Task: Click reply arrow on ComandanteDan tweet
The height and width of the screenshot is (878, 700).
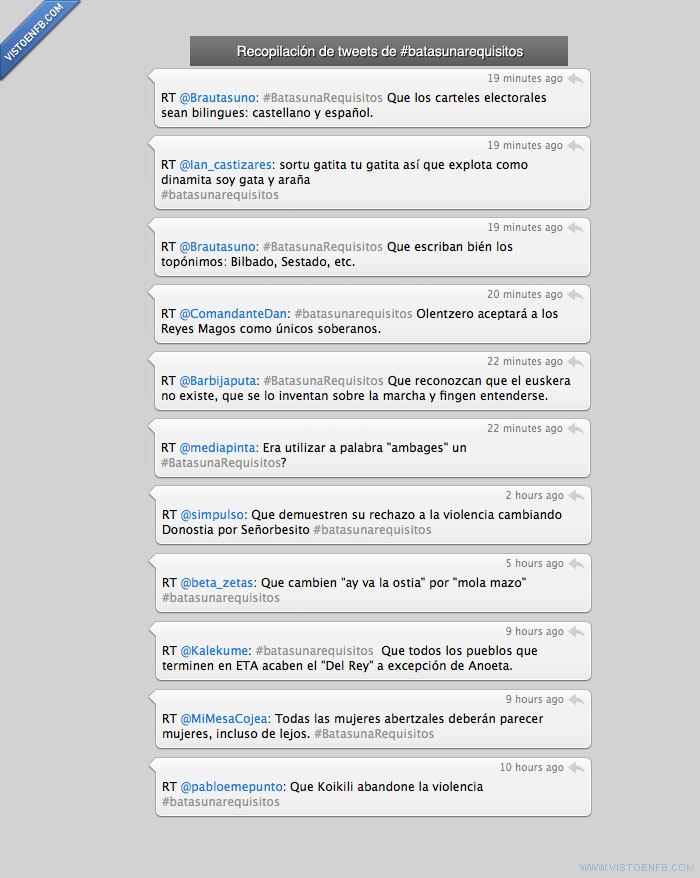Action: [x=575, y=295]
